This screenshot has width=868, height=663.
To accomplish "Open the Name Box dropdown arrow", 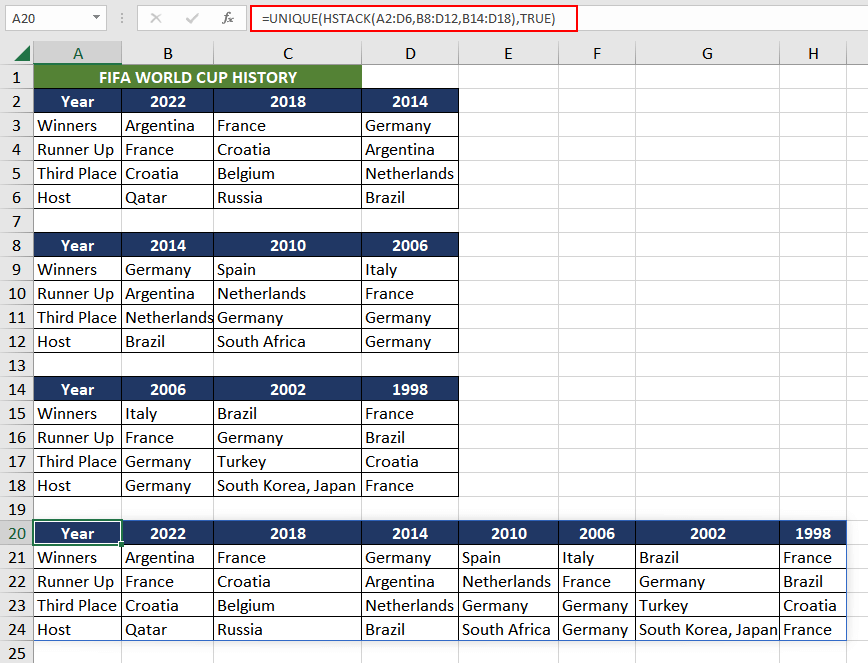I will pyautogui.click(x=97, y=18).
